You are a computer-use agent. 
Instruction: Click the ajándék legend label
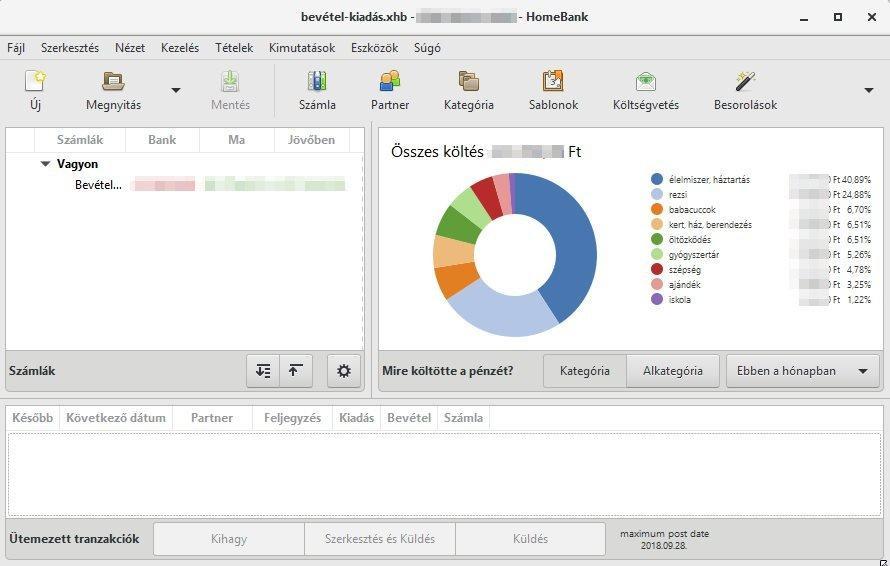click(x=685, y=284)
